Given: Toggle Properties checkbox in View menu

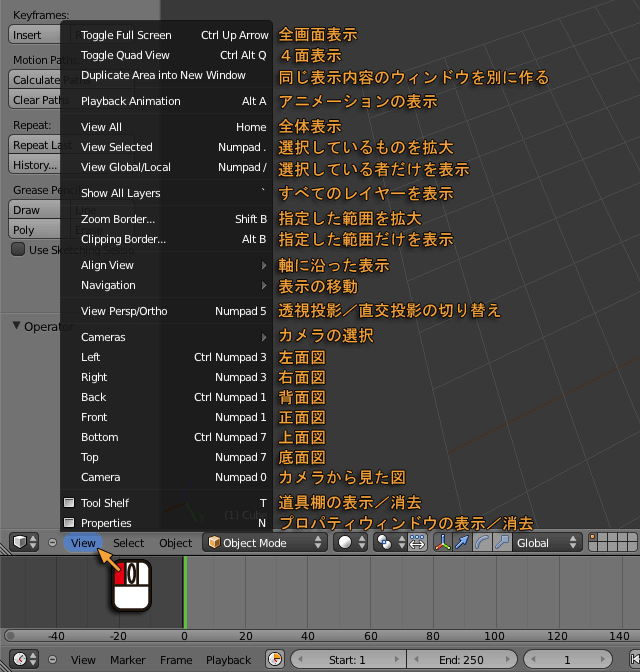Looking at the screenshot, I should [69, 523].
